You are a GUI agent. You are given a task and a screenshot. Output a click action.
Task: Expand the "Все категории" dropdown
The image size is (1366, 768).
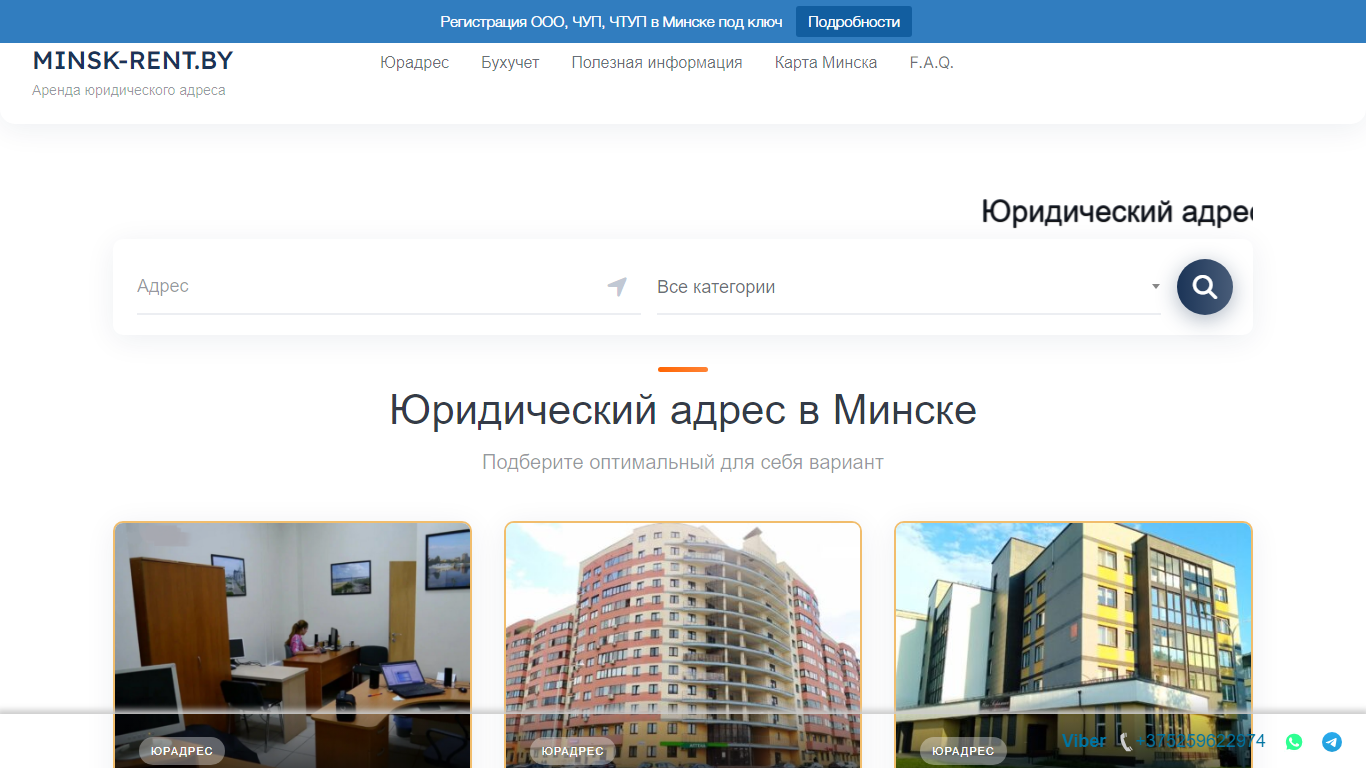click(909, 287)
